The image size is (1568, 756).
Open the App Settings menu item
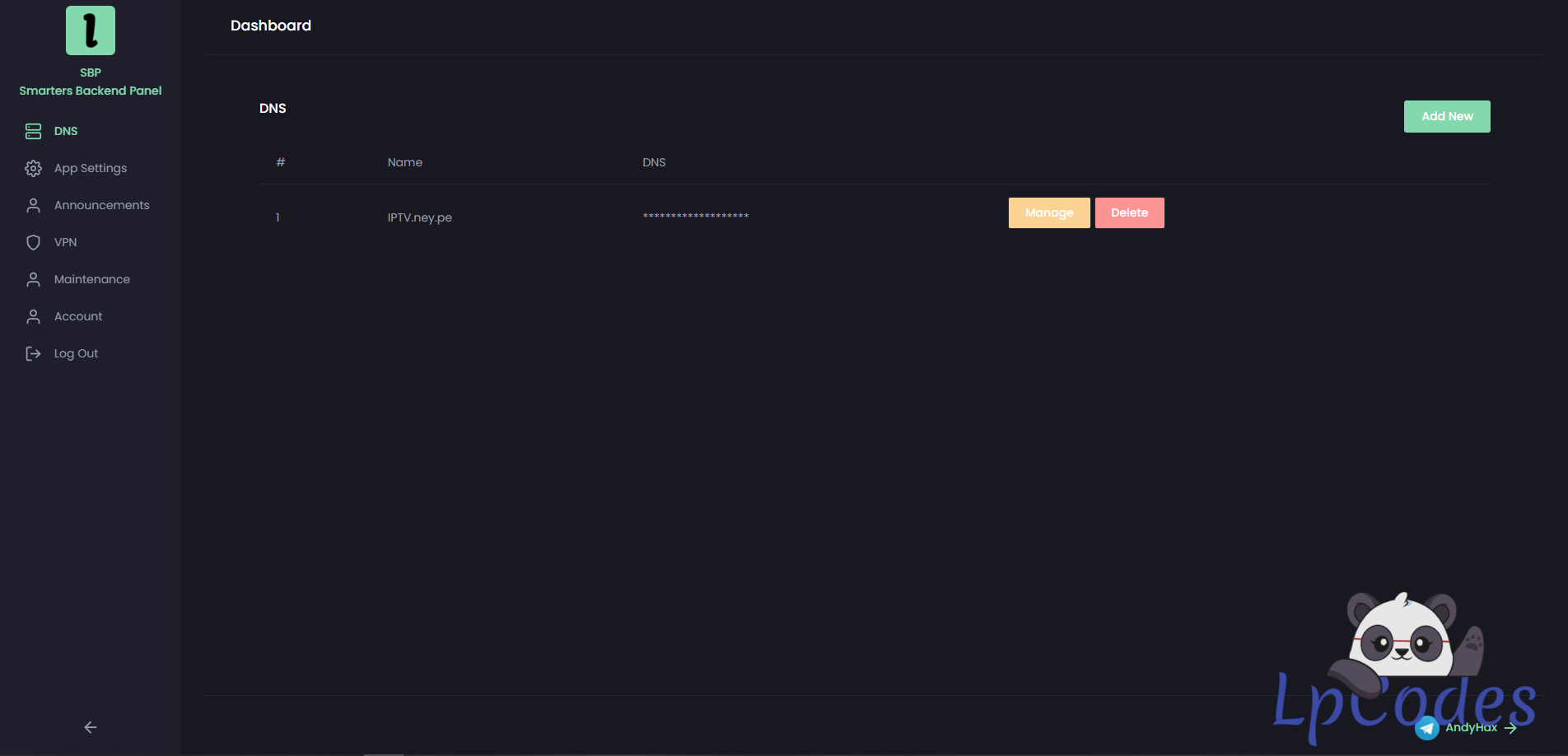91,168
